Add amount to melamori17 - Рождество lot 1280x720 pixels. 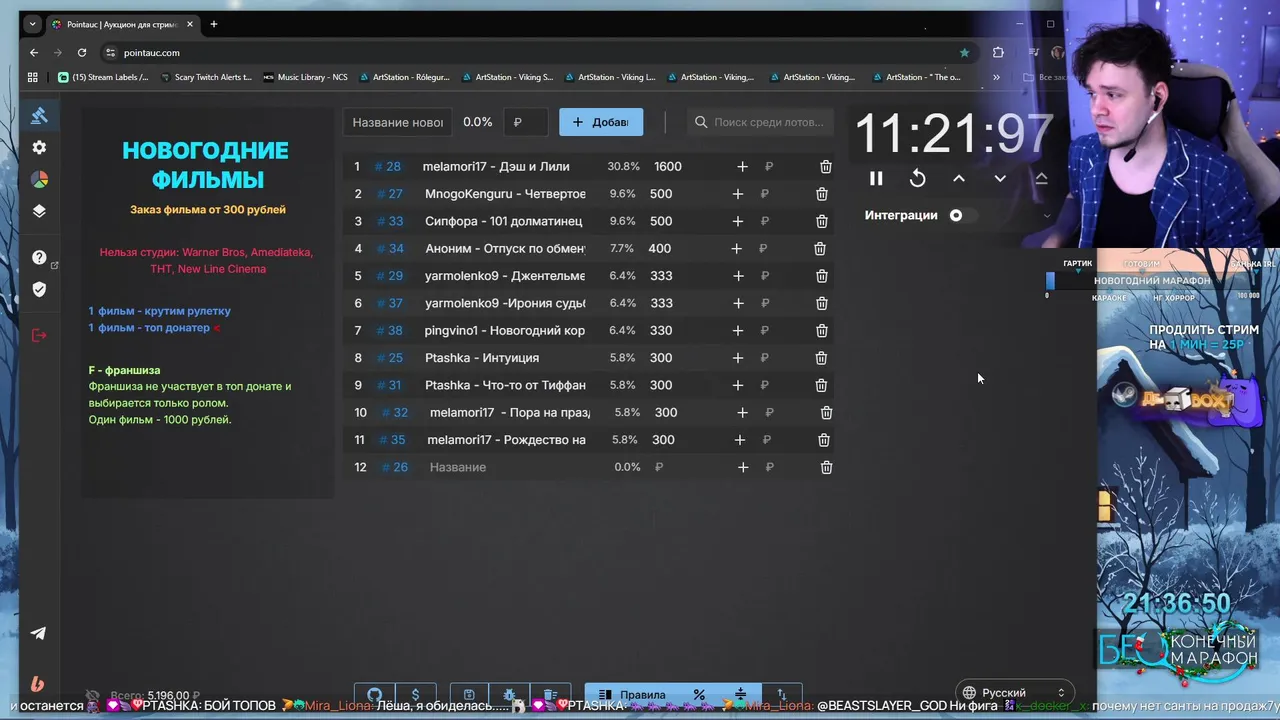(x=740, y=440)
